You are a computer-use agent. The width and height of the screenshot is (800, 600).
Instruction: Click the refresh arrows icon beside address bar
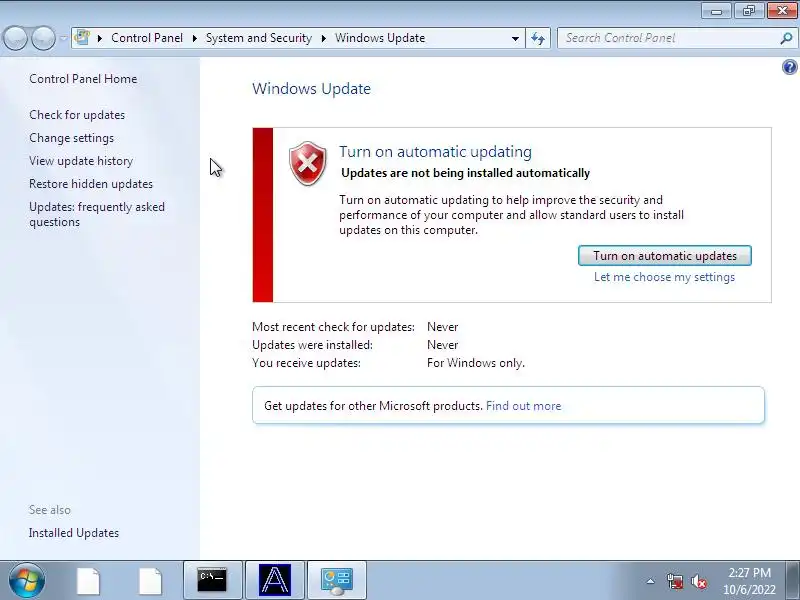(538, 38)
